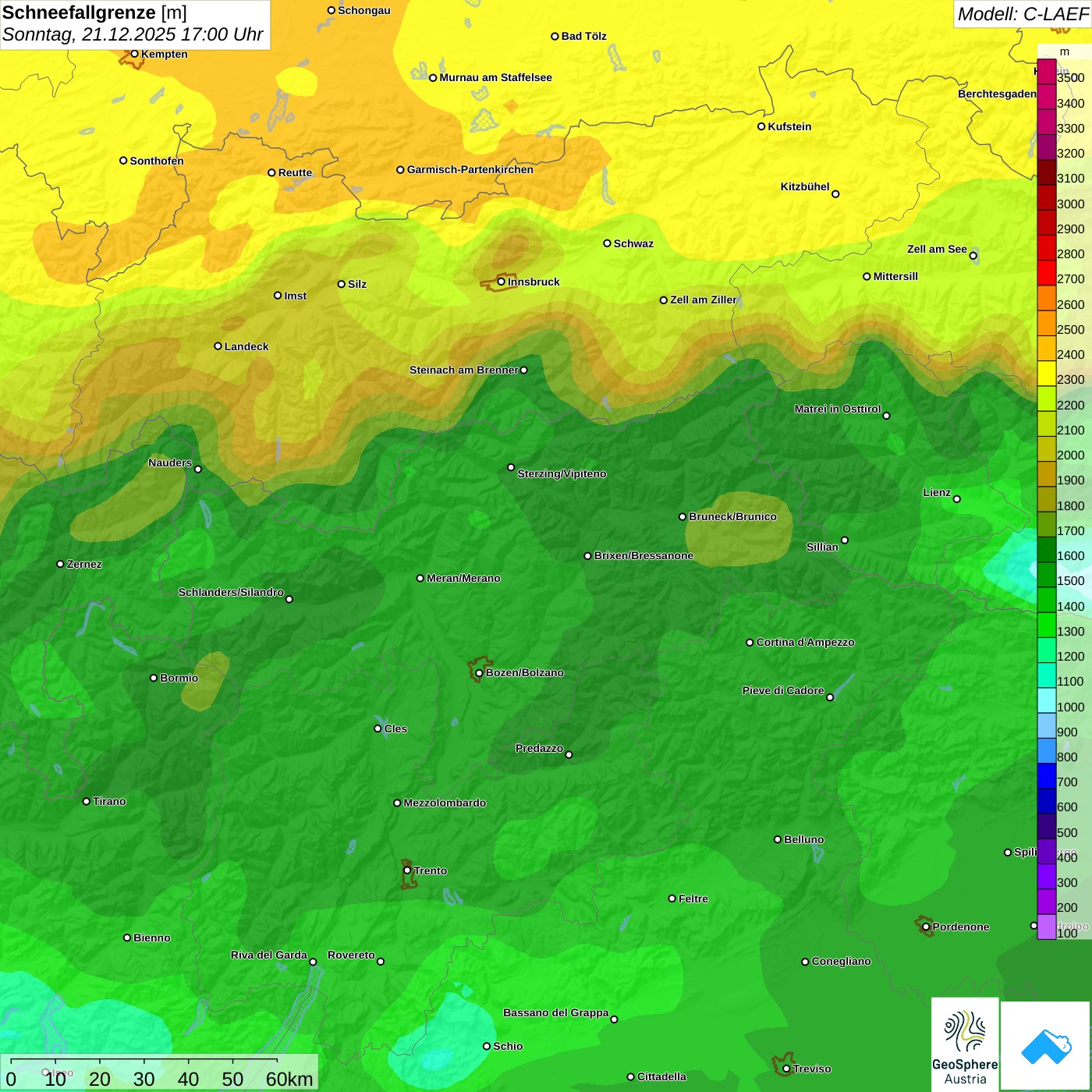This screenshot has width=1092, height=1092.
Task: Click the 700 m blue legend swatch
Action: coord(1047,776)
